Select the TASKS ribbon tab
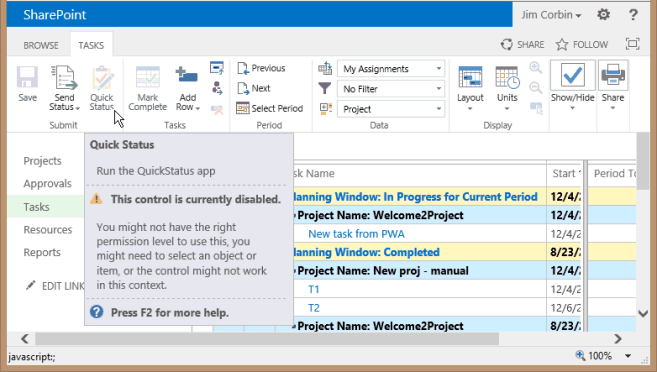Viewport: 657px width, 372px height. pyautogui.click(x=91, y=45)
